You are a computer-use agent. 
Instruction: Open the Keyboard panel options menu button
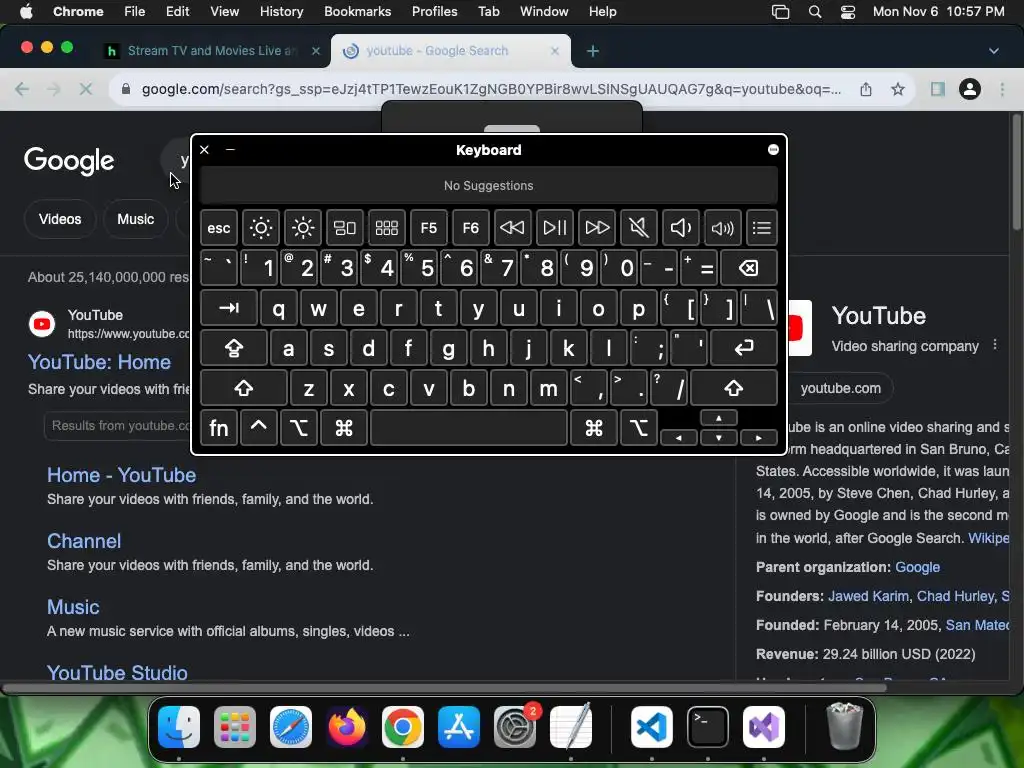(773, 150)
